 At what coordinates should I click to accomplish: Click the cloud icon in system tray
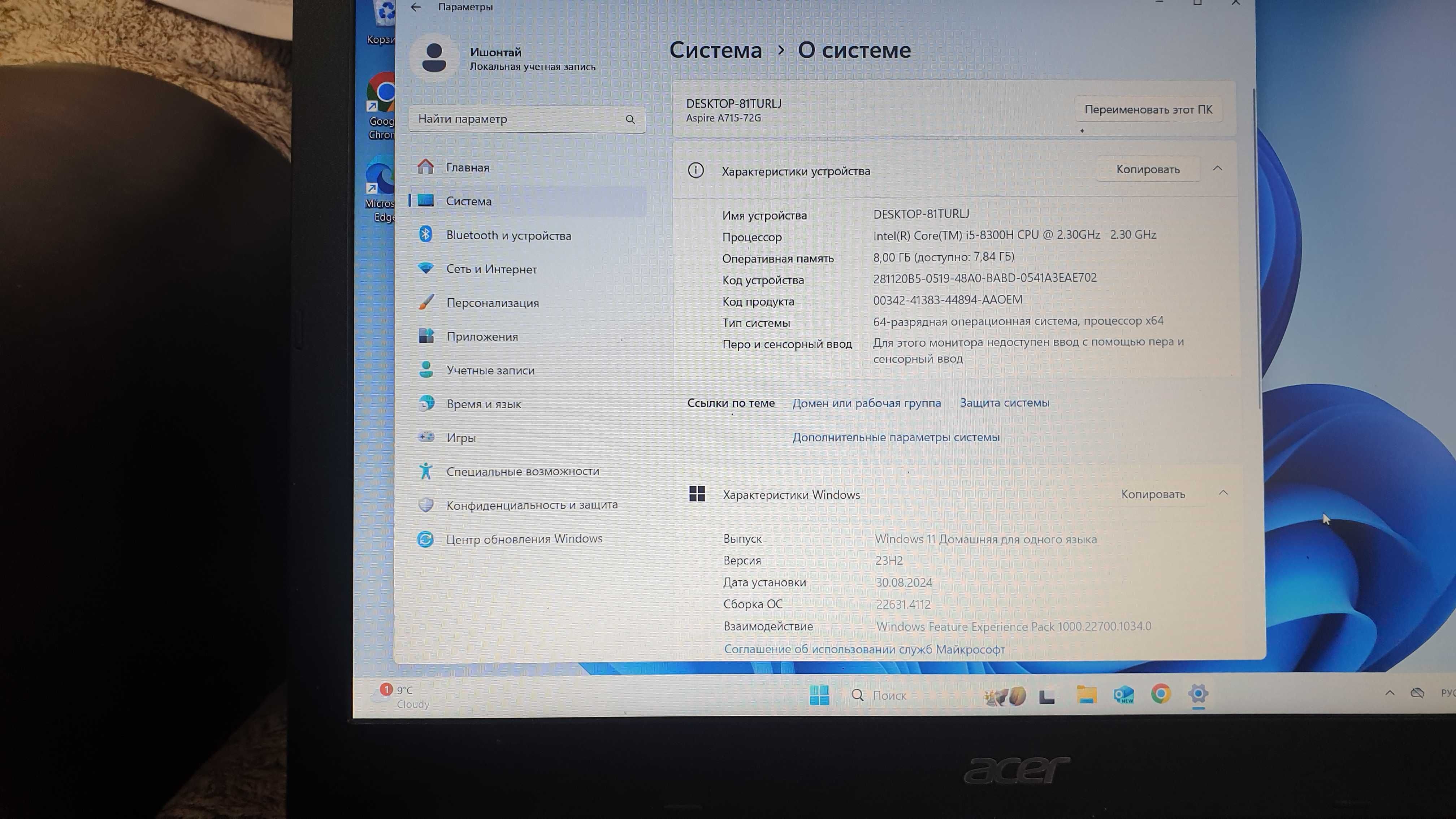pos(1417,693)
